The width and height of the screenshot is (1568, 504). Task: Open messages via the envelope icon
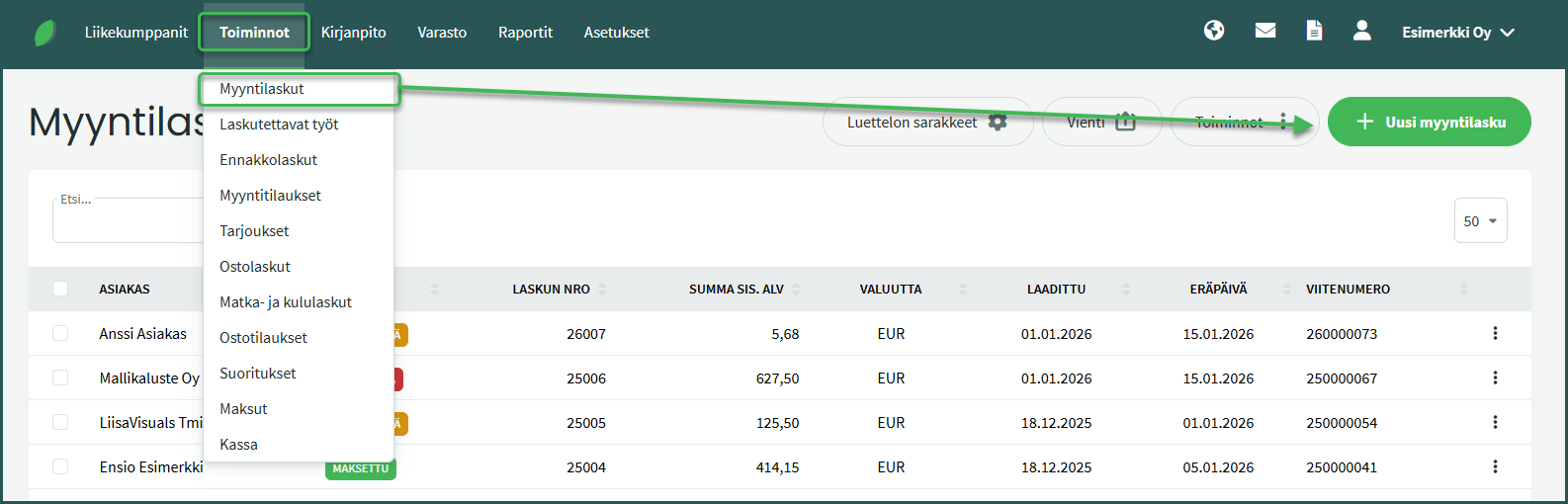pos(1264,31)
